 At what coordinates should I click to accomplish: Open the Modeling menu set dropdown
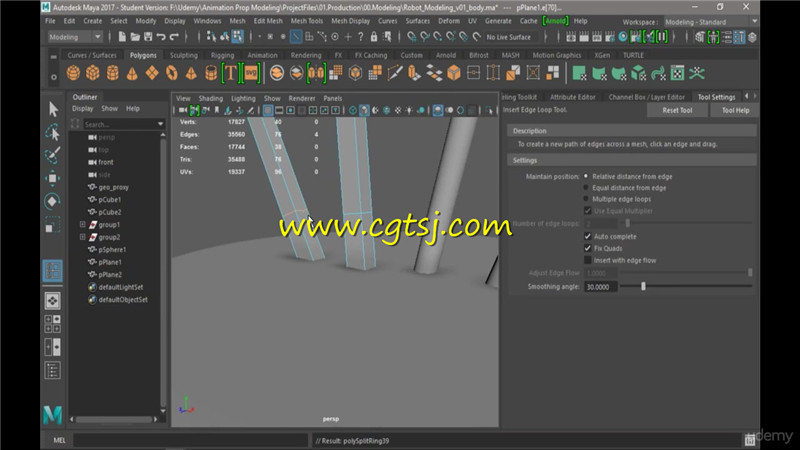coord(75,37)
